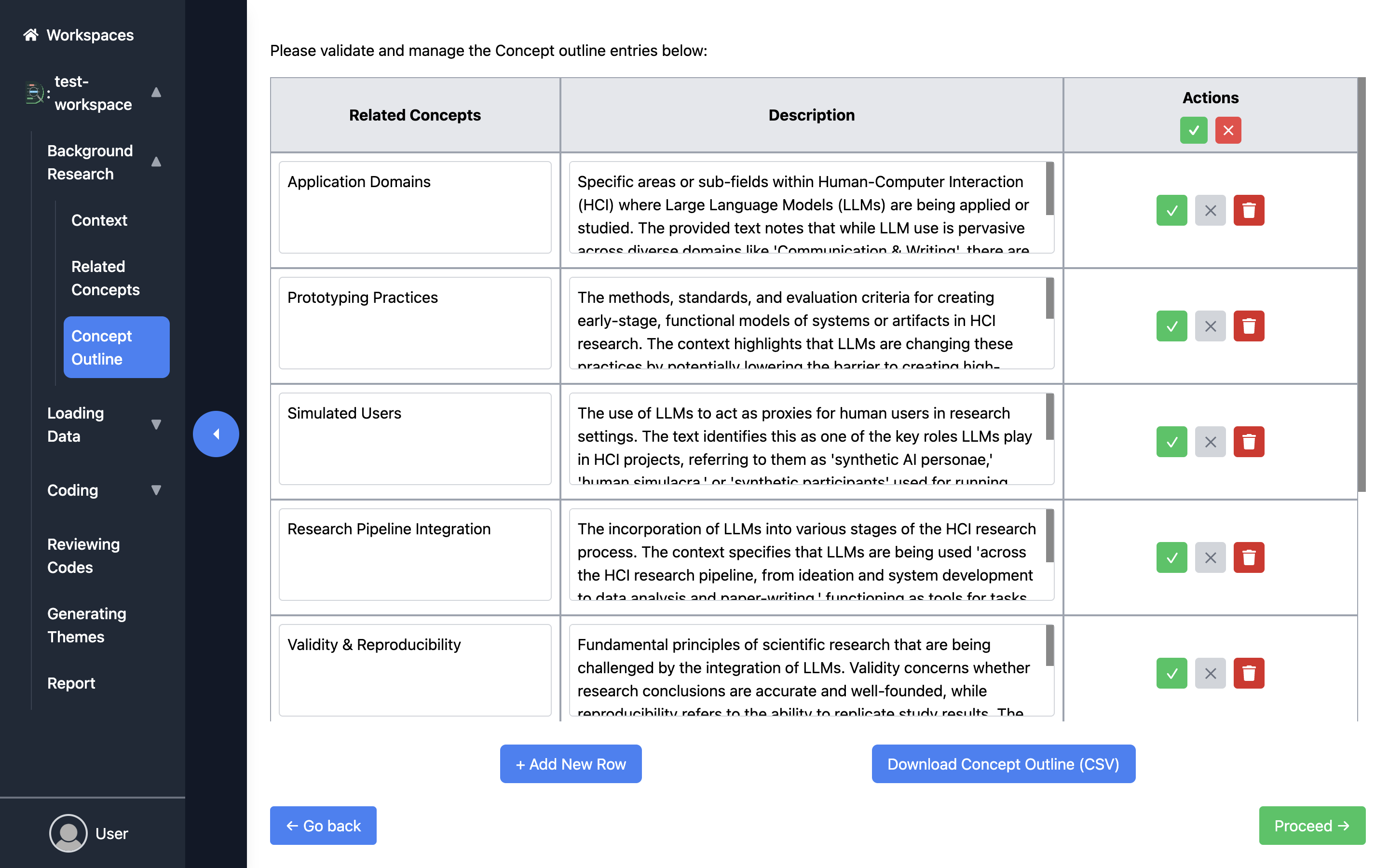
Task: Collapse the Background Research section
Action: pyautogui.click(x=156, y=162)
